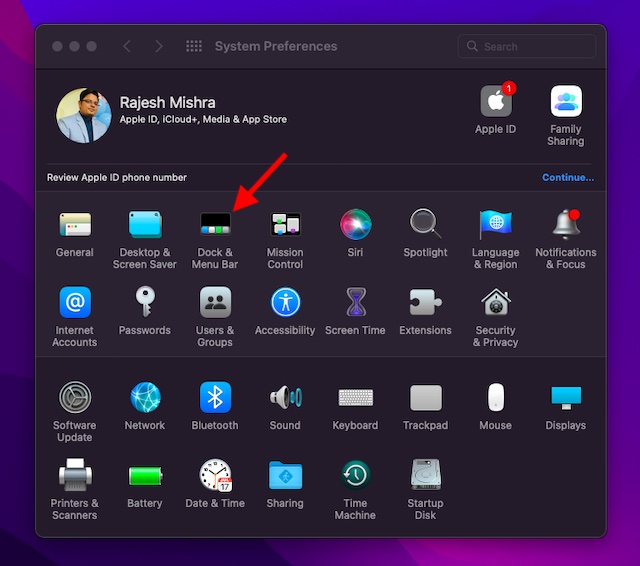Open Notifications & Focus settings
Viewport: 640px width, 566px height.
(x=566, y=224)
